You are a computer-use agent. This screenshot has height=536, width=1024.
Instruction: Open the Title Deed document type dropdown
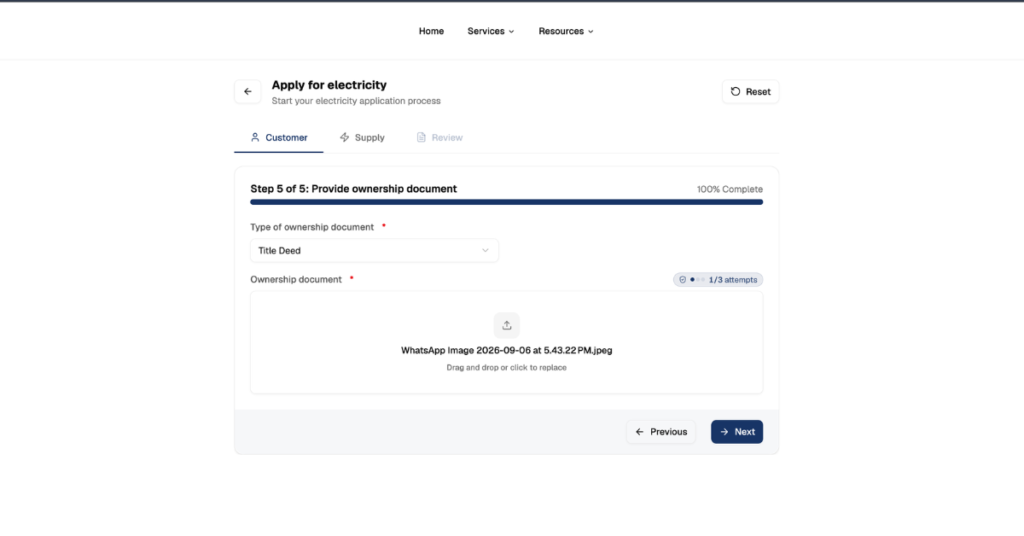coord(374,251)
